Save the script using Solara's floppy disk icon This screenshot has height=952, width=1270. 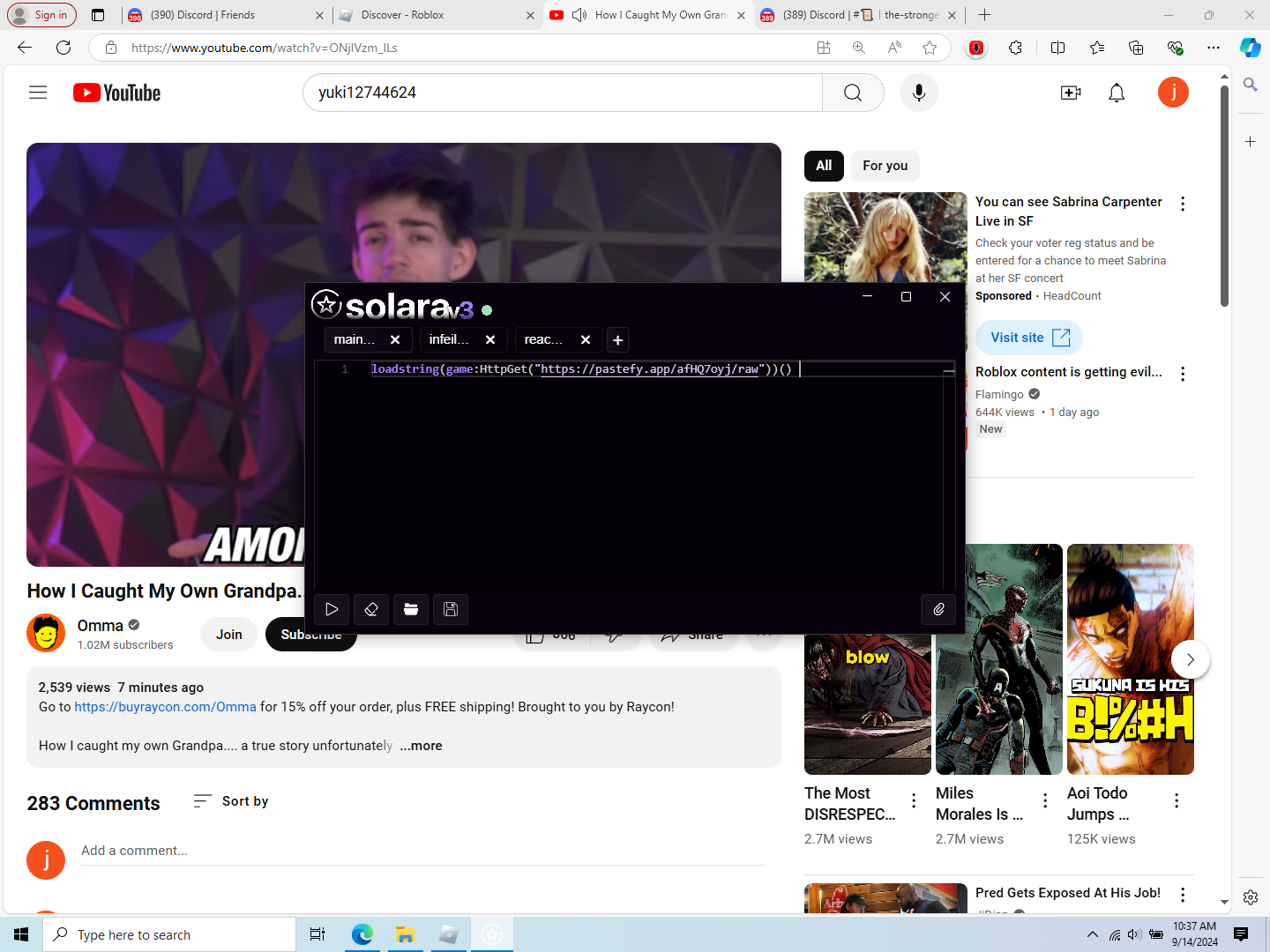click(x=451, y=609)
